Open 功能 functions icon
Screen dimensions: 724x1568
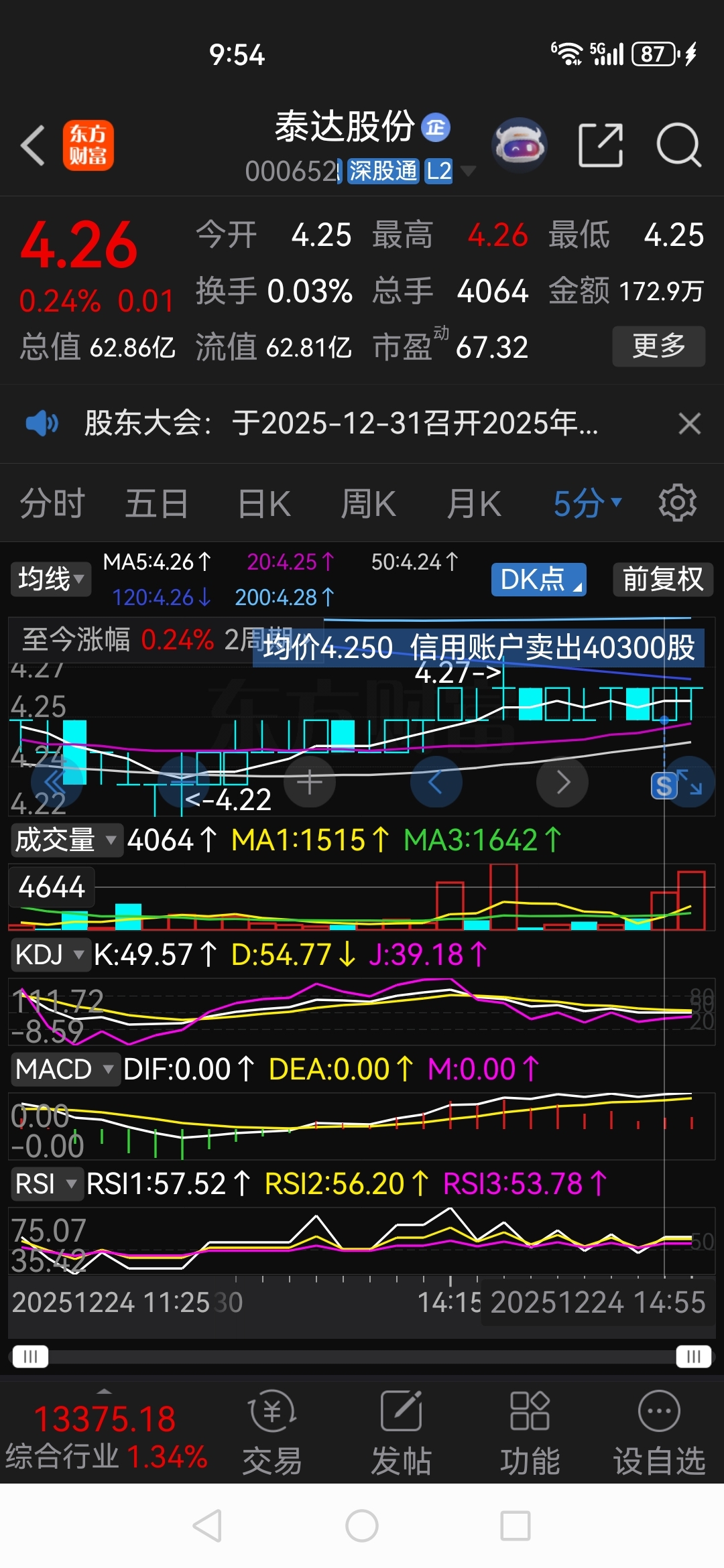pyautogui.click(x=530, y=1433)
